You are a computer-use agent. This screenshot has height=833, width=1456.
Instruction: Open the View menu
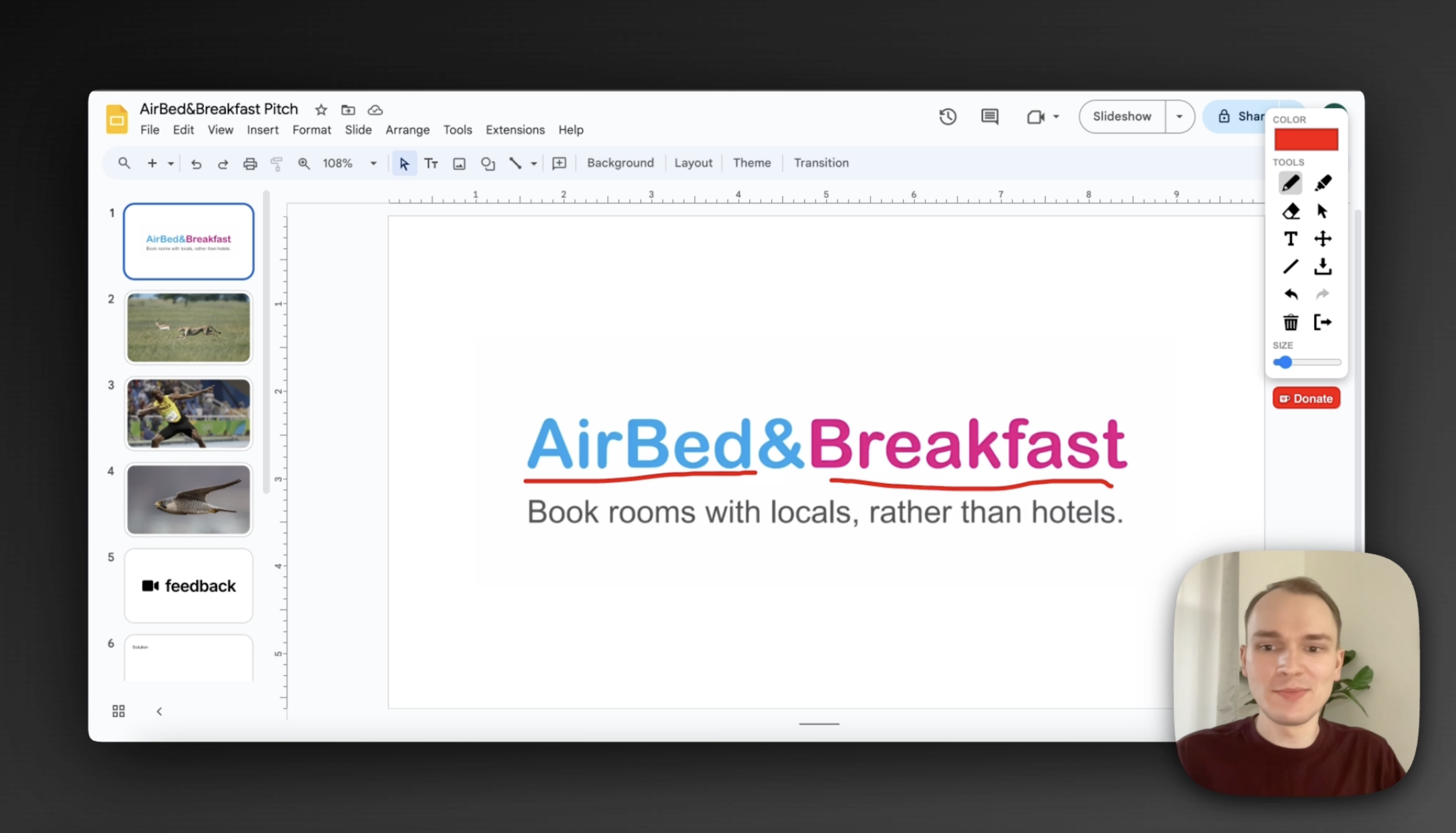[220, 130]
